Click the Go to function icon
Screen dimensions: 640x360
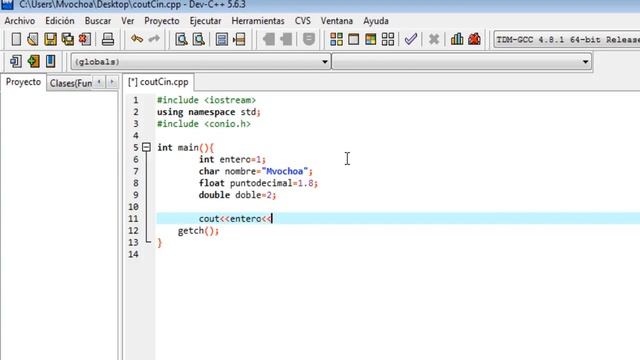click(x=222, y=39)
